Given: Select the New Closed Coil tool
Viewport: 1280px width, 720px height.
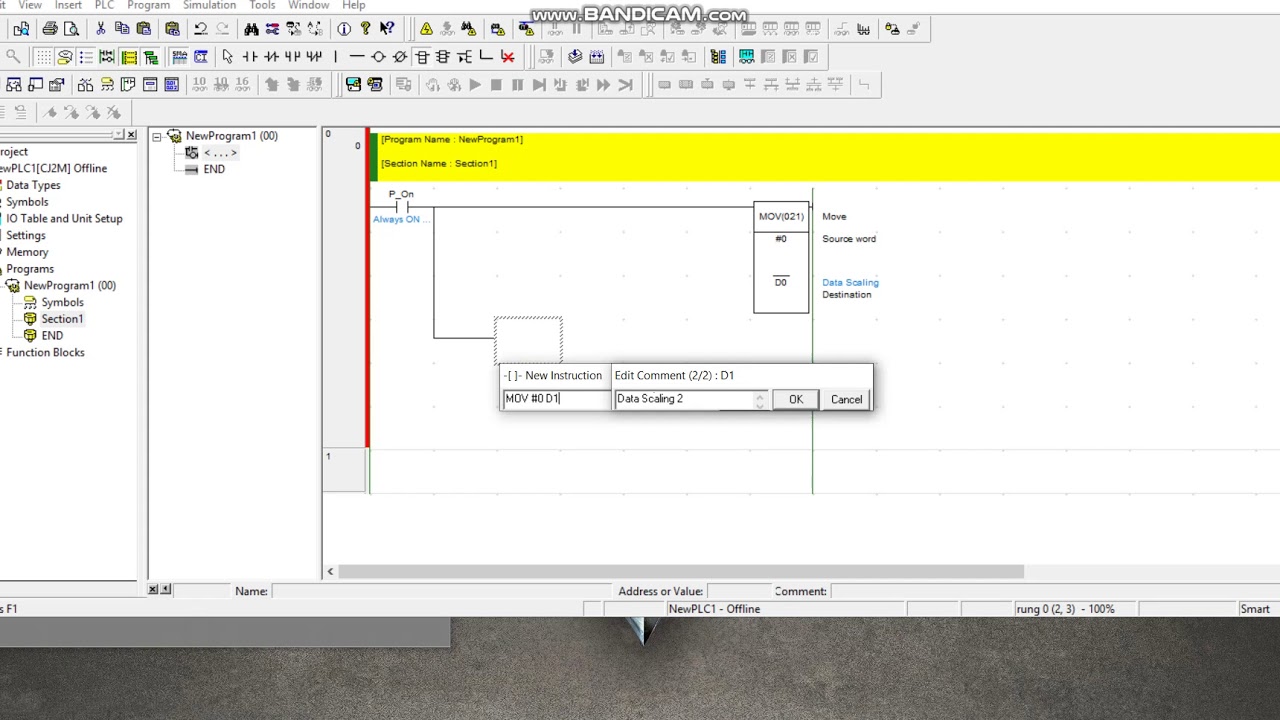Looking at the screenshot, I should coord(400,57).
